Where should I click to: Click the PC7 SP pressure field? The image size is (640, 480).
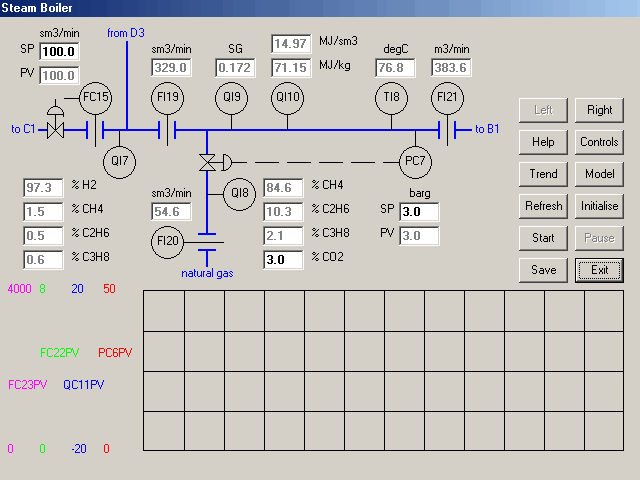pos(418,212)
